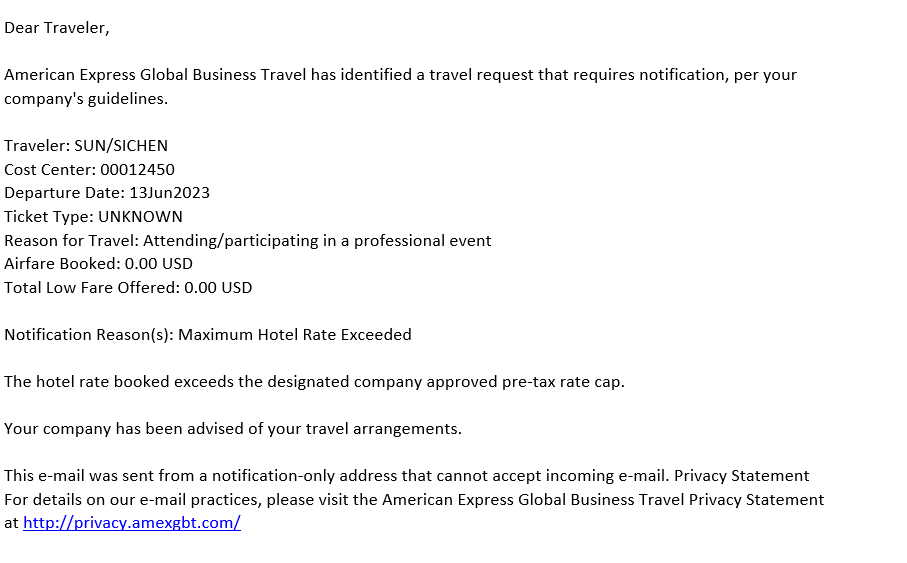The width and height of the screenshot is (907, 563).
Task: Click 'Maximum Hotel Rate Exceeded' text
Action: (x=294, y=334)
